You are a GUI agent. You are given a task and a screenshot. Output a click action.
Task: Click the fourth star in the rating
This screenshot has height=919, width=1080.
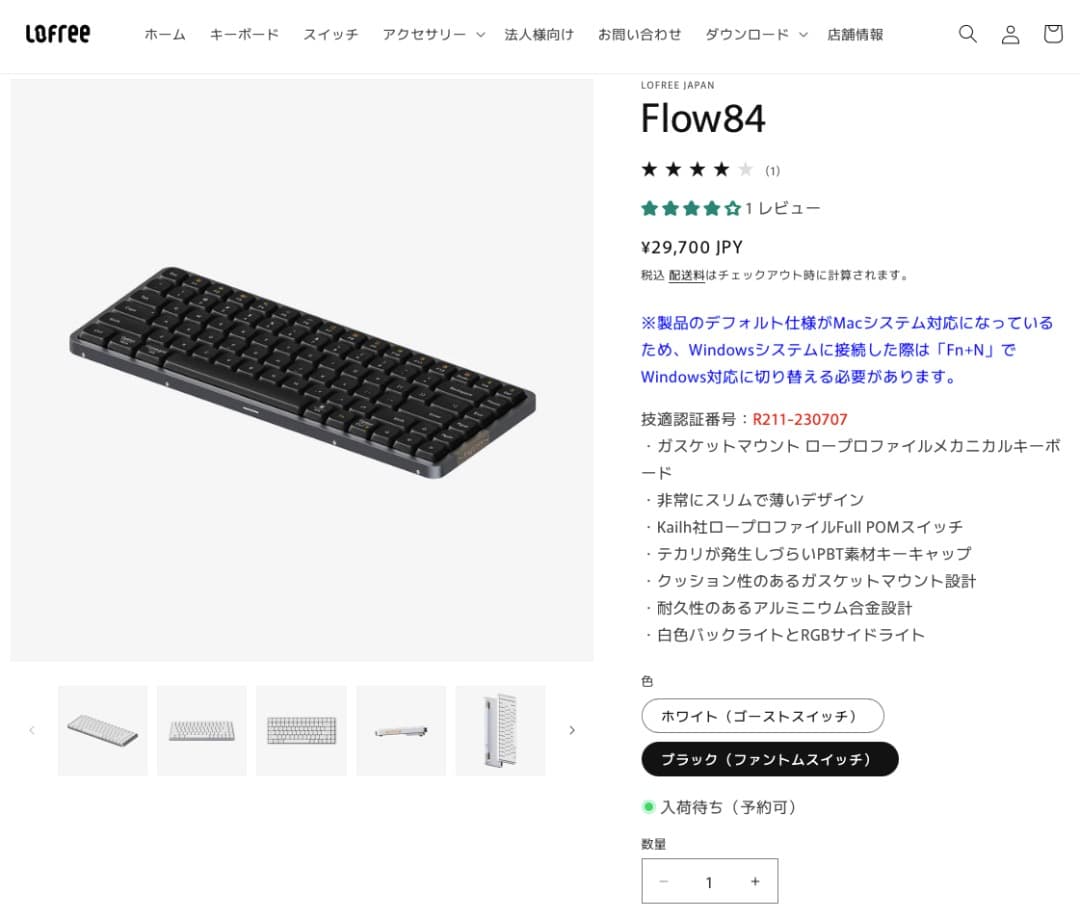(719, 169)
